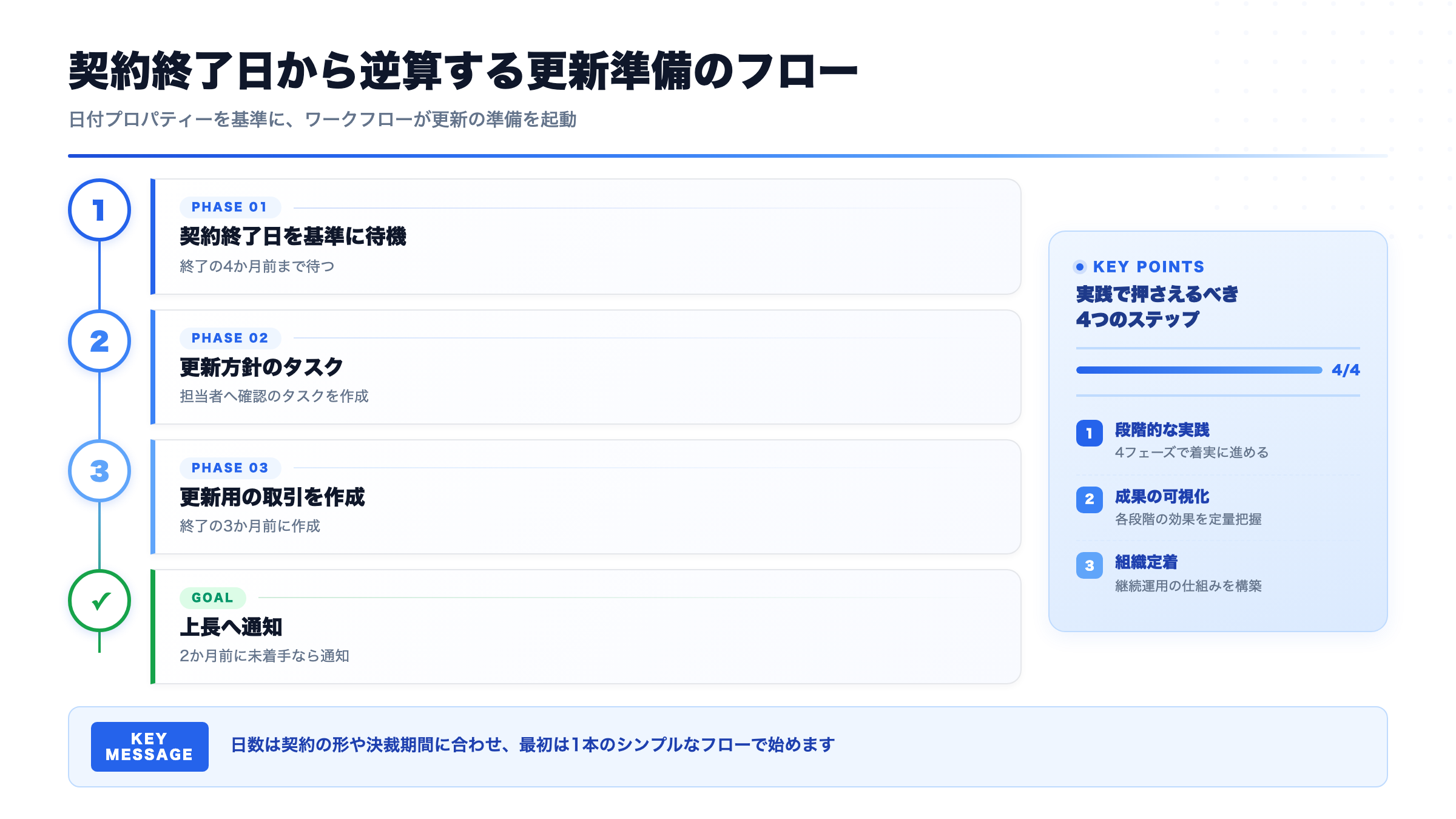Viewport: 1456px width, 819px height.
Task: Click the text 各段階の効果を定量把握
Action: [1188, 519]
